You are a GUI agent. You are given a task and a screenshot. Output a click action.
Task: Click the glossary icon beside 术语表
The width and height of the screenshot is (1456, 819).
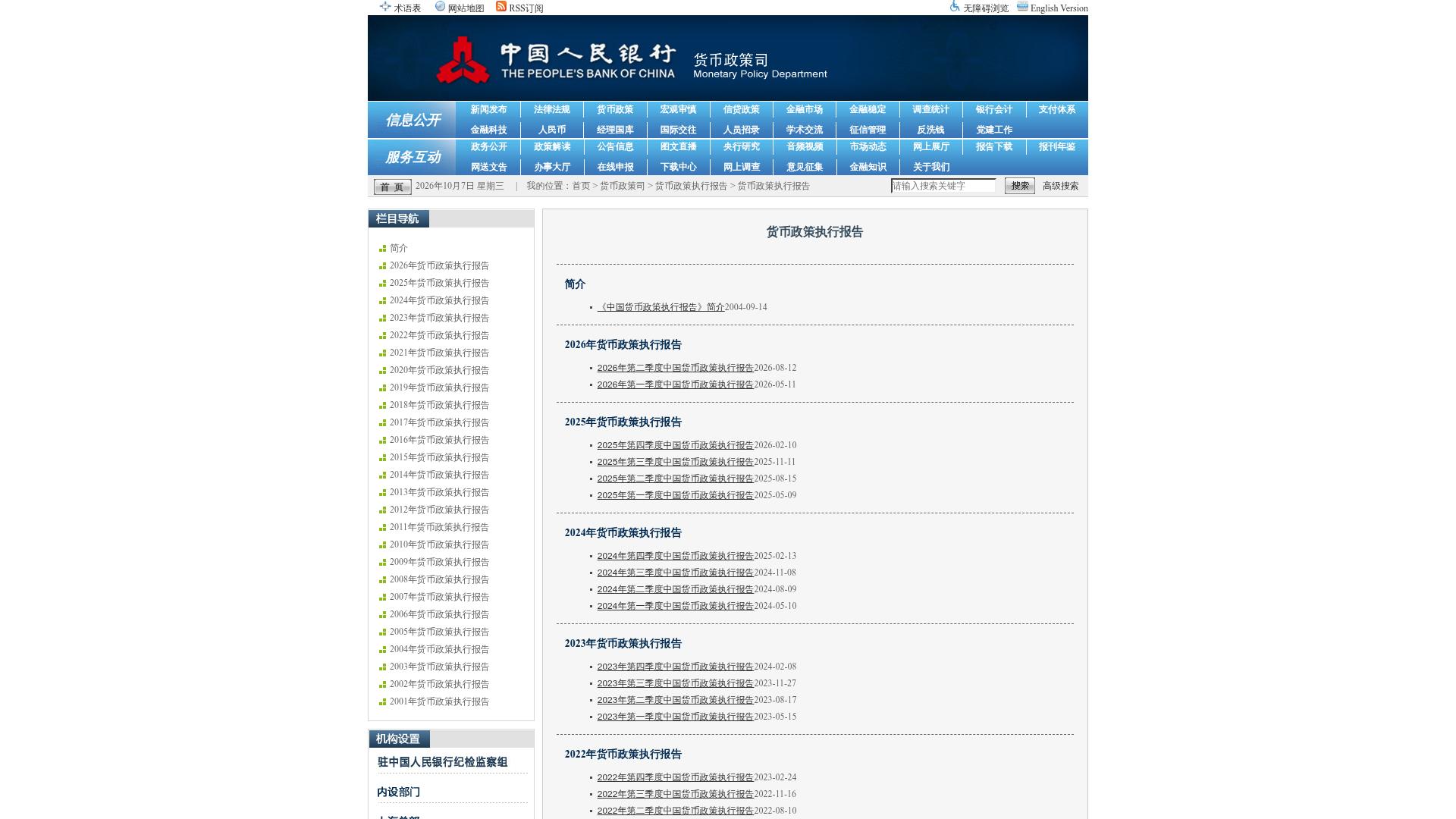pyautogui.click(x=385, y=7)
